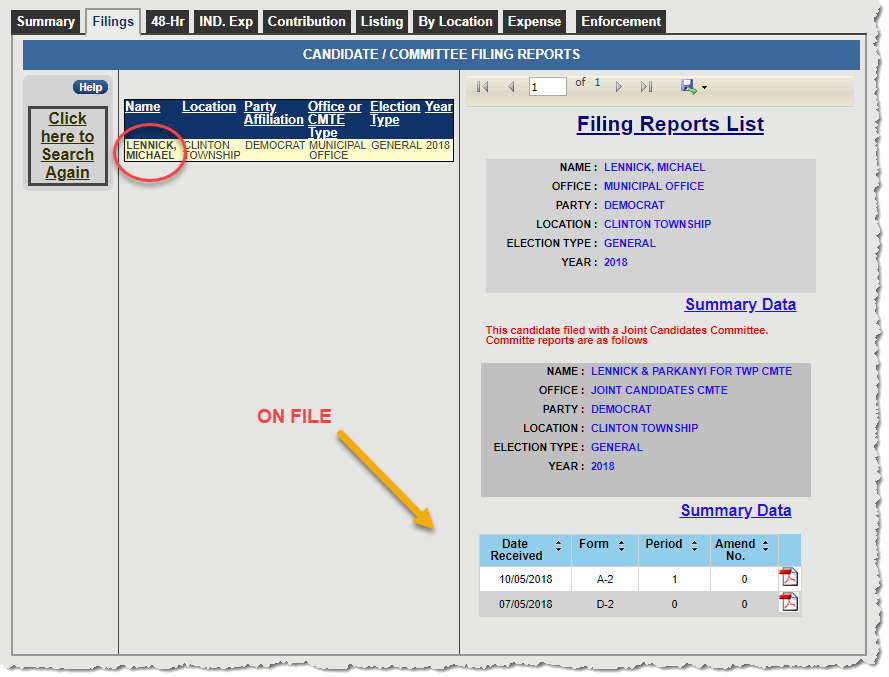Select the LENNICK, MICHAEL result row
889x677 pixels.
tap(289, 150)
